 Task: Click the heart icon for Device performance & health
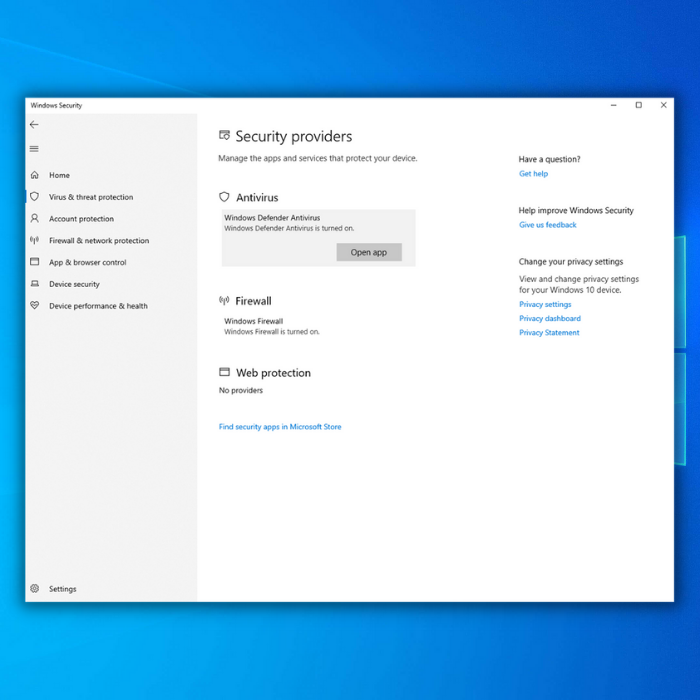34,305
